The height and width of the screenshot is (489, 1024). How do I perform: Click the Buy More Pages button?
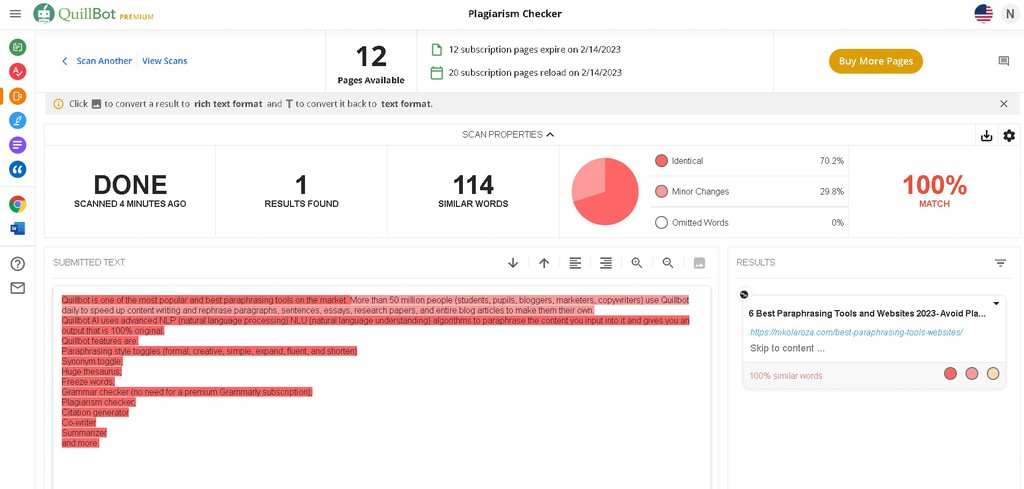coord(876,61)
